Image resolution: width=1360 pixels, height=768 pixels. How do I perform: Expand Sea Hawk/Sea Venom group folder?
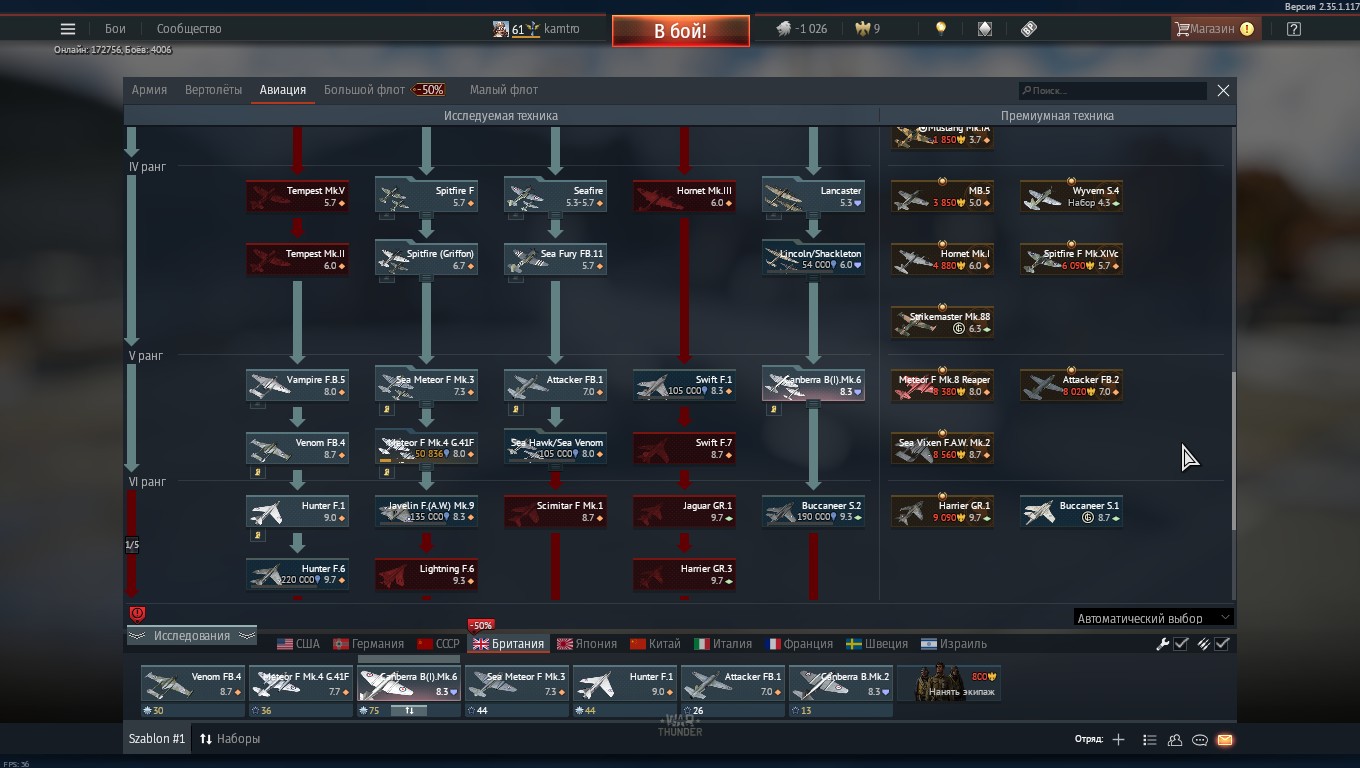pos(555,448)
